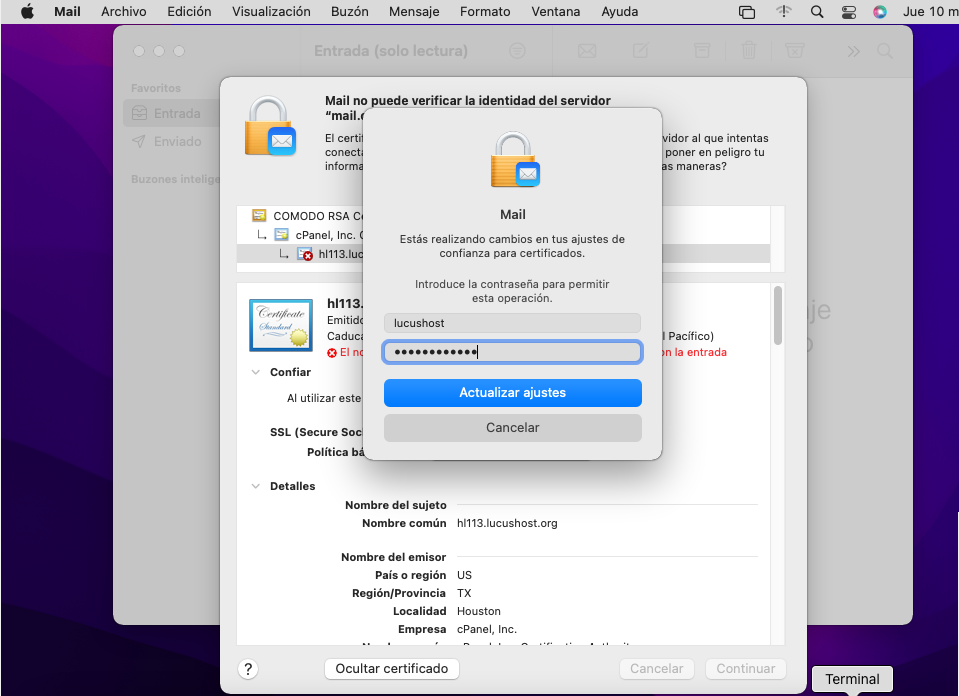Click the trash delete icon in Mail toolbar
The width and height of the screenshot is (959, 696).
coord(749,51)
